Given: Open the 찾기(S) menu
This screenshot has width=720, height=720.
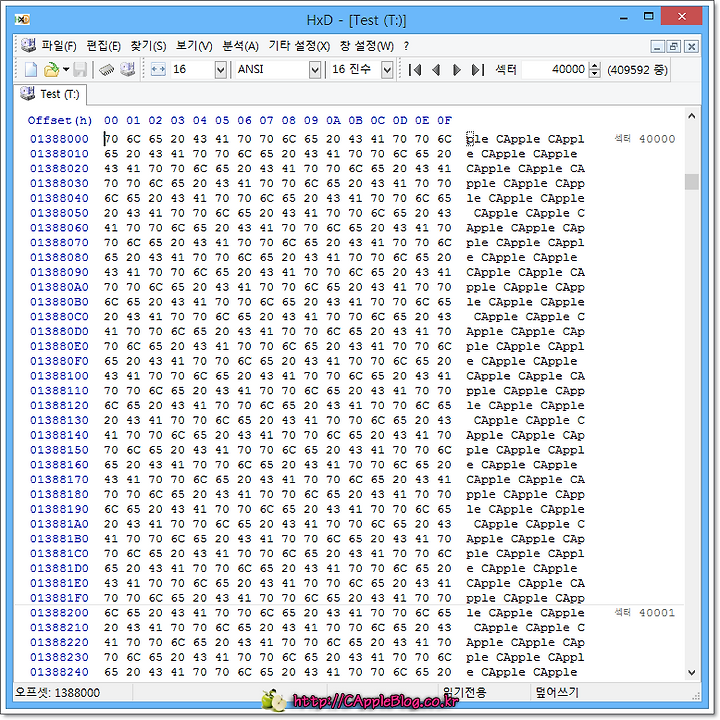Looking at the screenshot, I should click(x=148, y=46).
